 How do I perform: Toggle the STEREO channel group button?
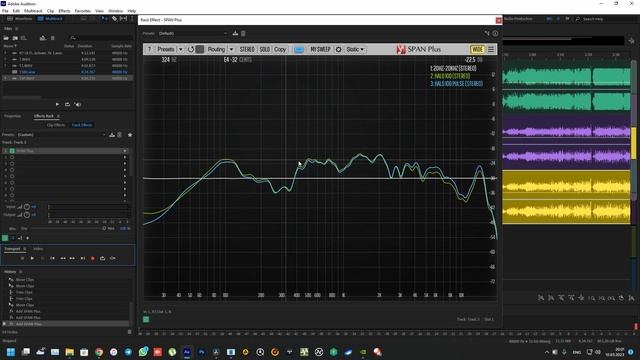click(x=247, y=49)
